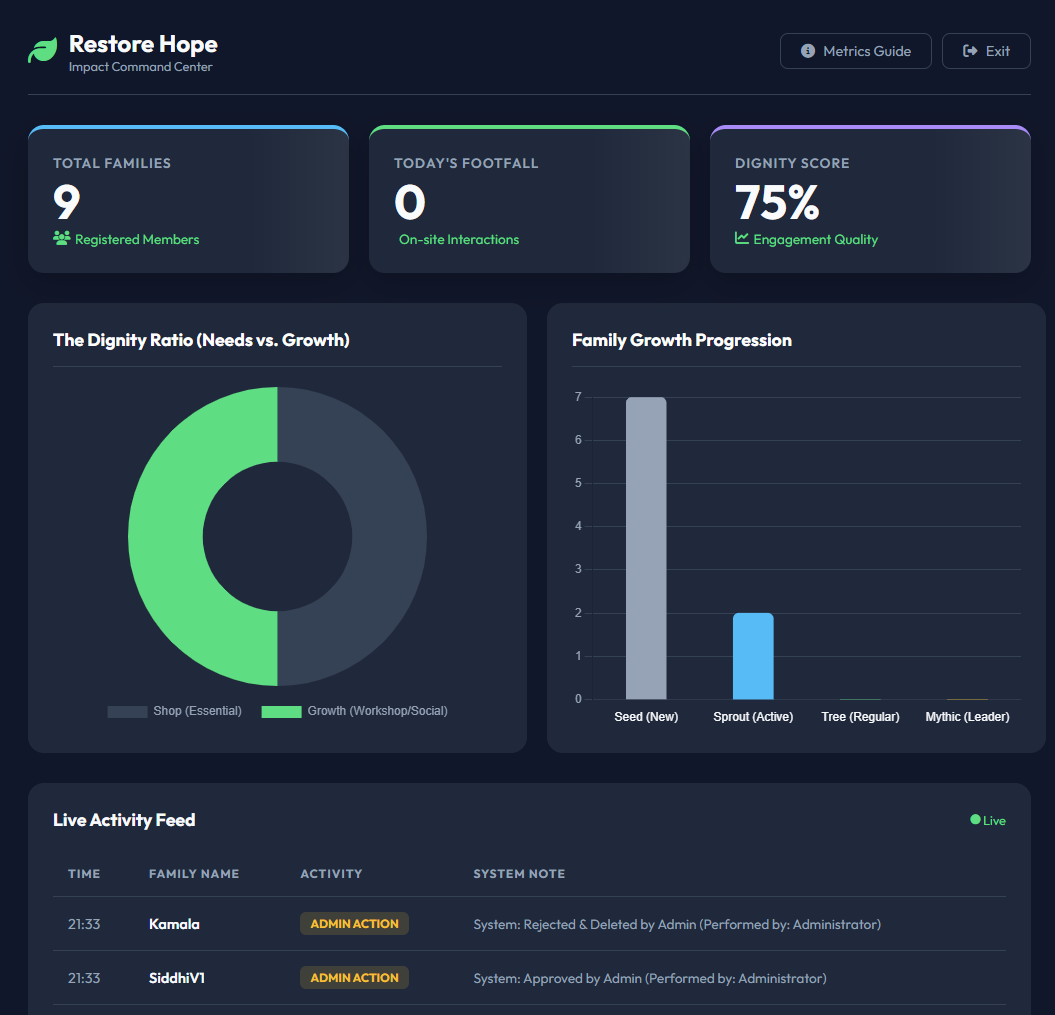Image resolution: width=1055 pixels, height=1015 pixels.
Task: Select the TIME column header
Action: coord(84,873)
